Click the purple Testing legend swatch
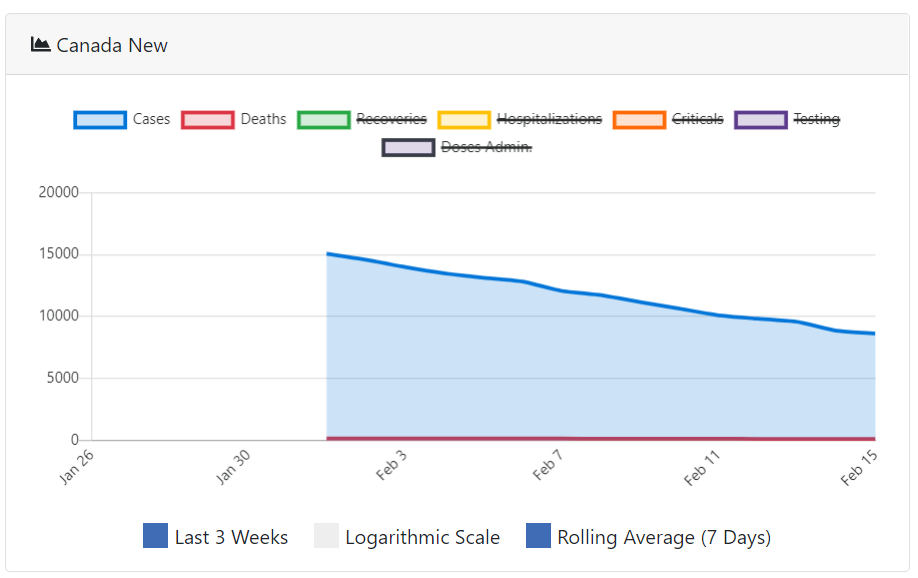The image size is (918, 578). (761, 119)
